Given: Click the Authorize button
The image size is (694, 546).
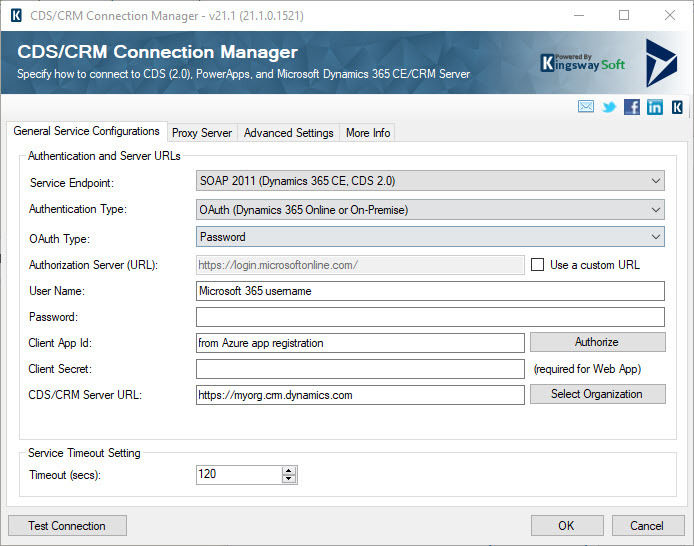Looking at the screenshot, I should click(x=598, y=342).
